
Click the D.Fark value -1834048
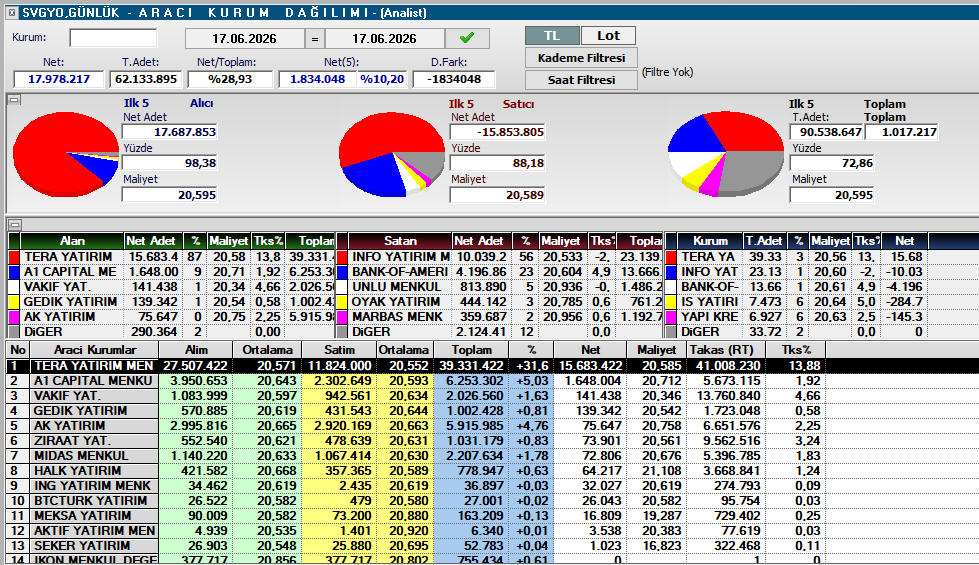tap(455, 79)
